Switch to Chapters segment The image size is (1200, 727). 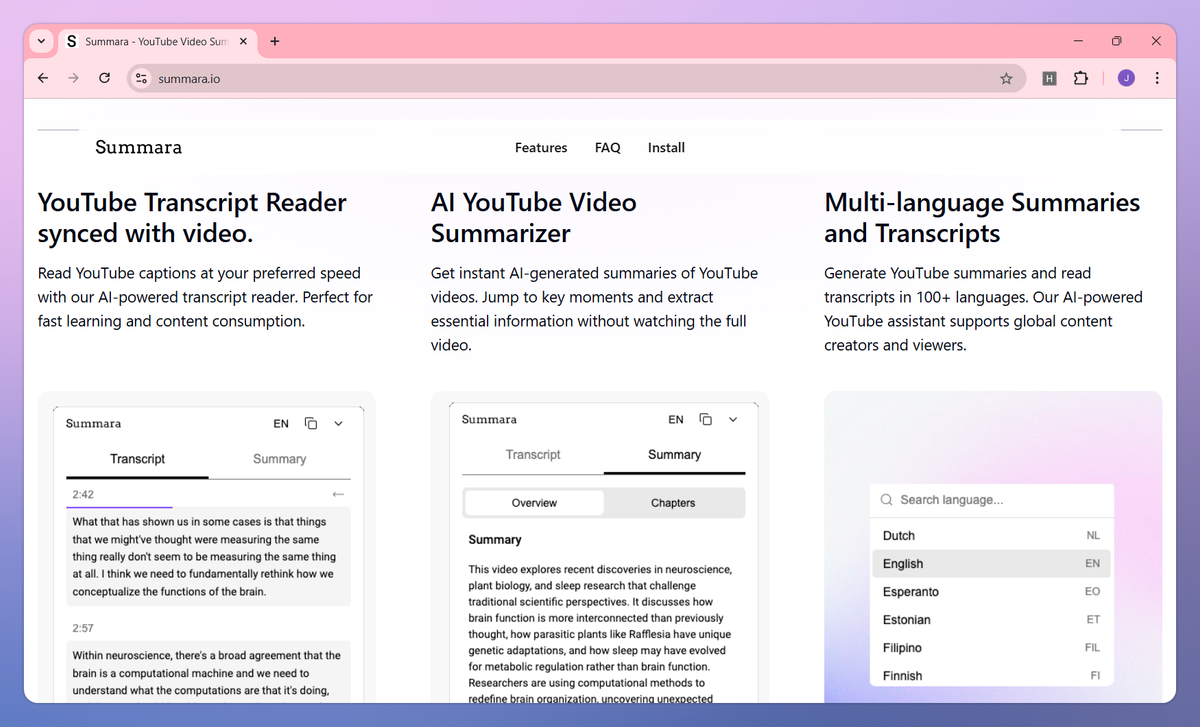coord(673,503)
